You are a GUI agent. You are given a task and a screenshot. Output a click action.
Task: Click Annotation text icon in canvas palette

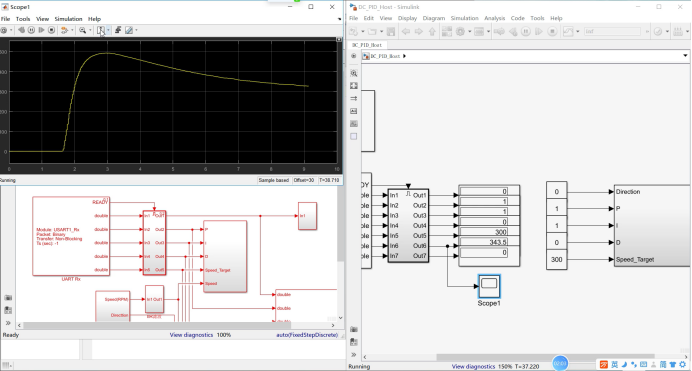click(x=354, y=111)
